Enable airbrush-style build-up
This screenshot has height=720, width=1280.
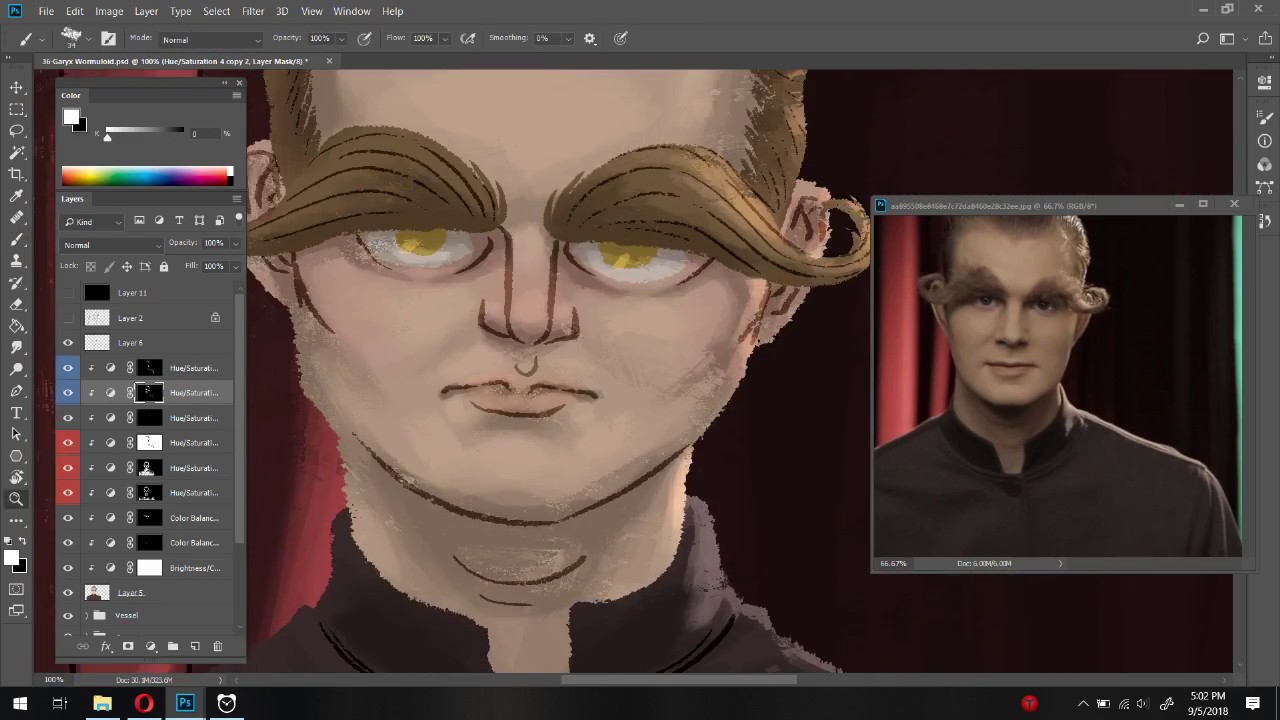click(x=467, y=39)
